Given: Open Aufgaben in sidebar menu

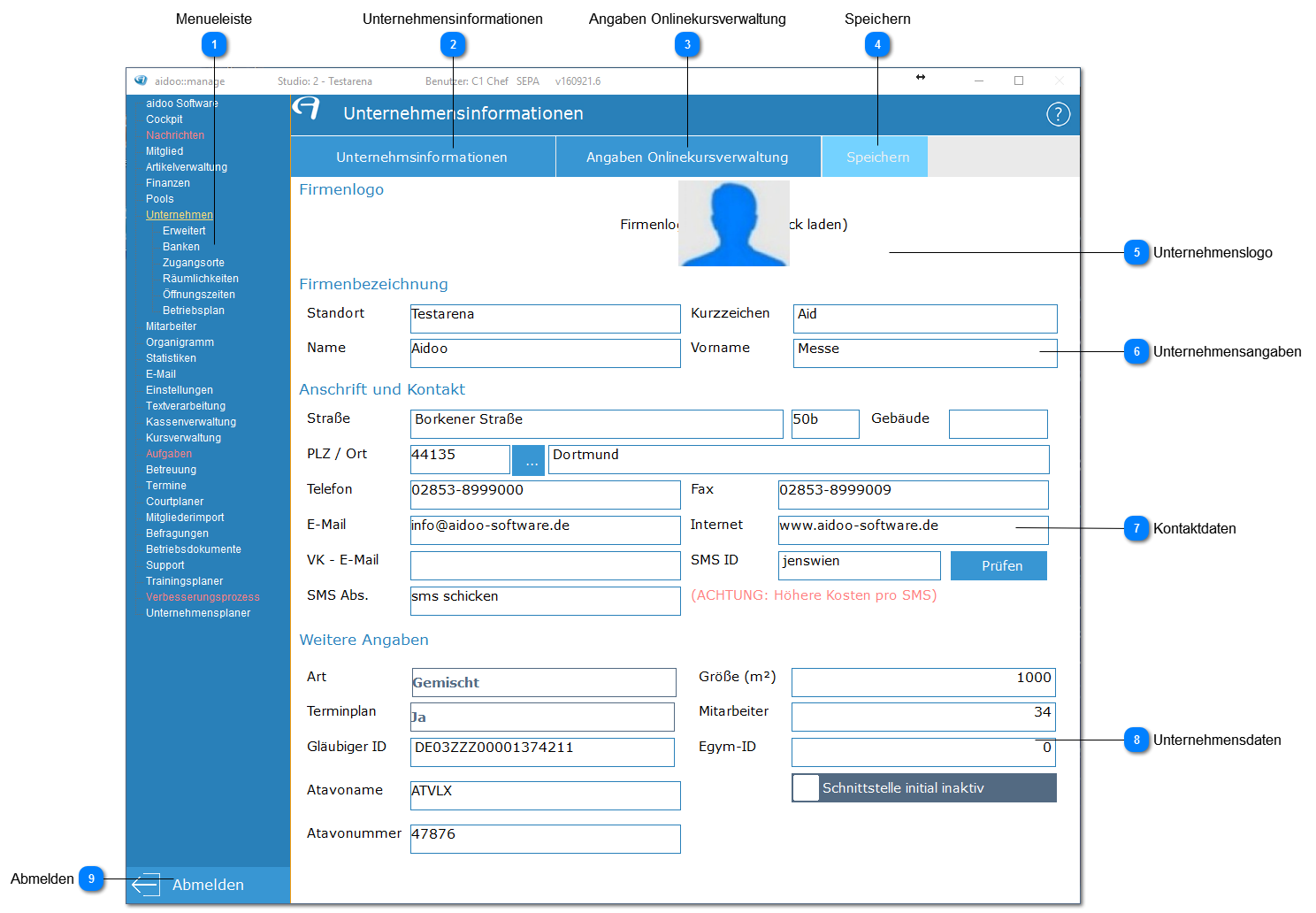Looking at the screenshot, I should [x=169, y=454].
